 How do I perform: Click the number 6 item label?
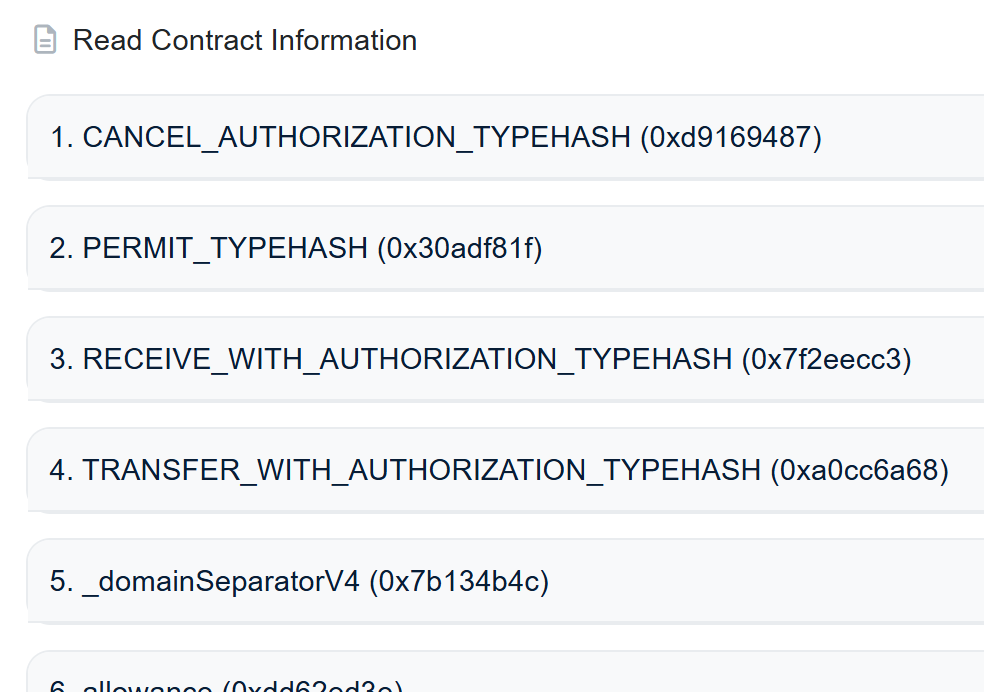[62, 686]
